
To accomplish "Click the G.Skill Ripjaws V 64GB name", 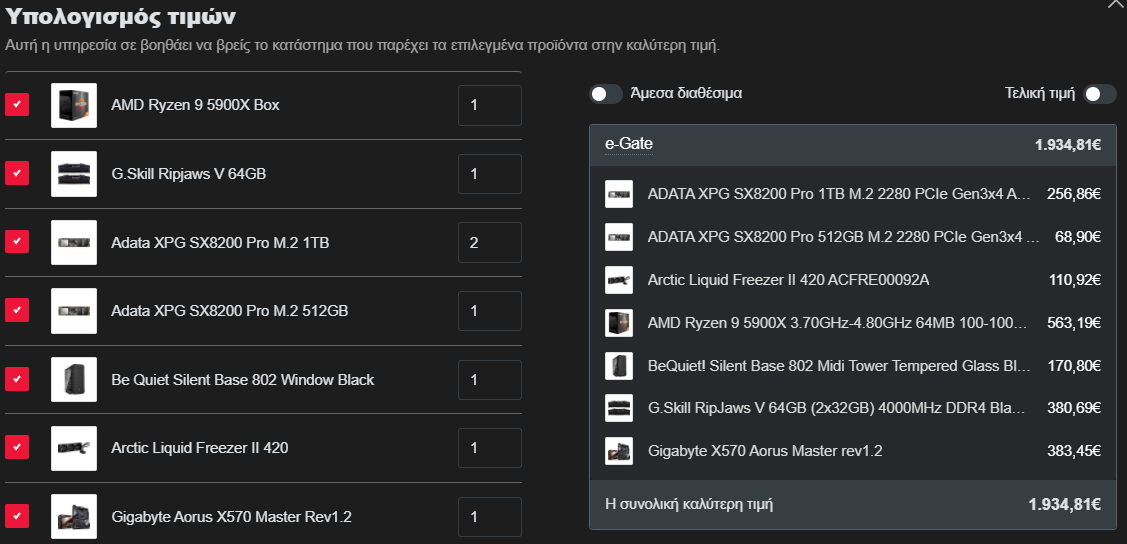I will [x=189, y=173].
